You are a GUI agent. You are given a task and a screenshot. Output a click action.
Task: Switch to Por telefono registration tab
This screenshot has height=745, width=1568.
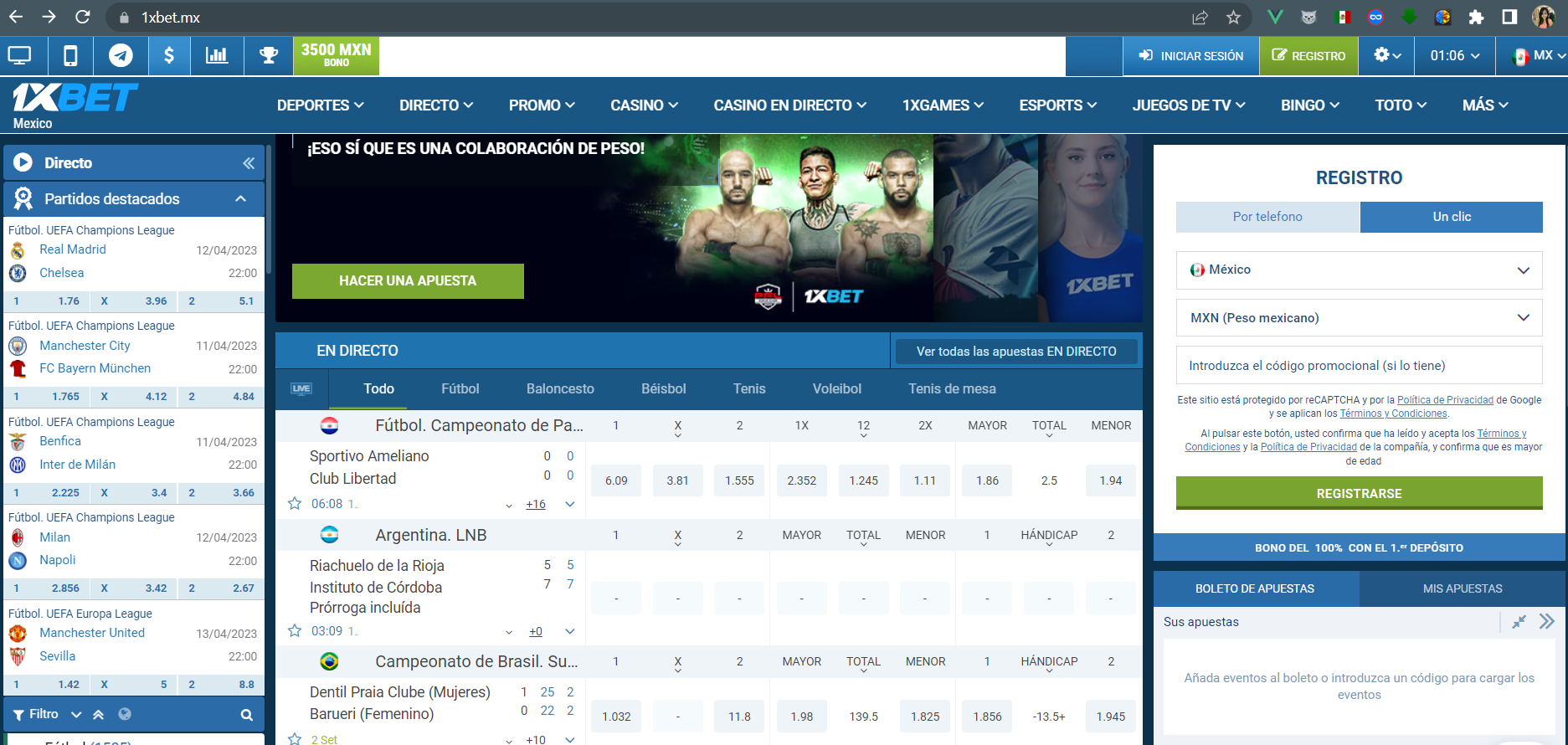click(x=1267, y=217)
